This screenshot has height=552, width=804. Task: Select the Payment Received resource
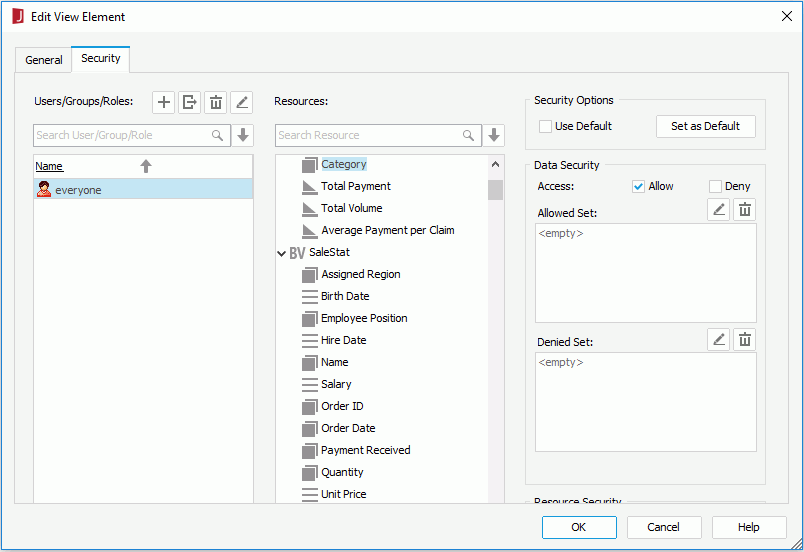click(x=366, y=451)
